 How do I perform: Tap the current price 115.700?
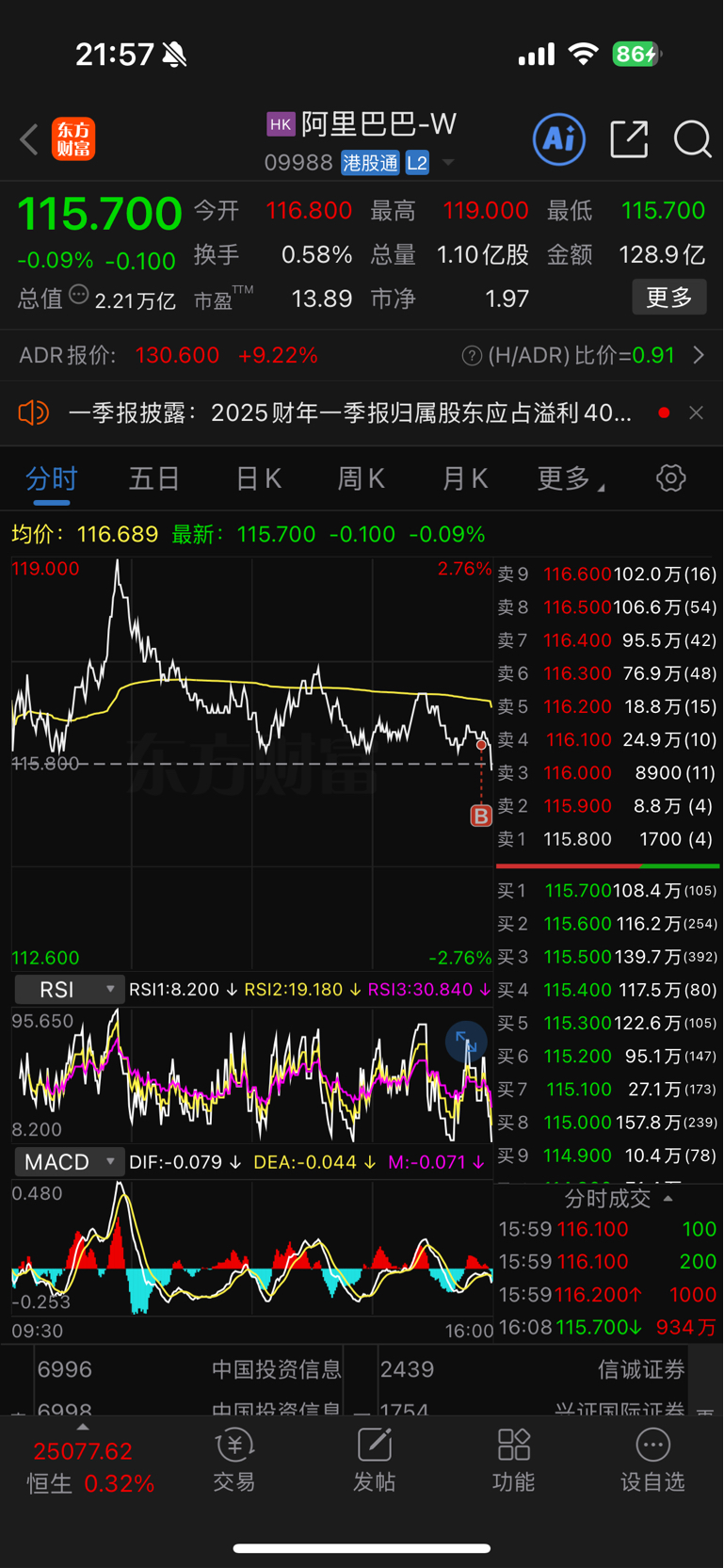[99, 214]
